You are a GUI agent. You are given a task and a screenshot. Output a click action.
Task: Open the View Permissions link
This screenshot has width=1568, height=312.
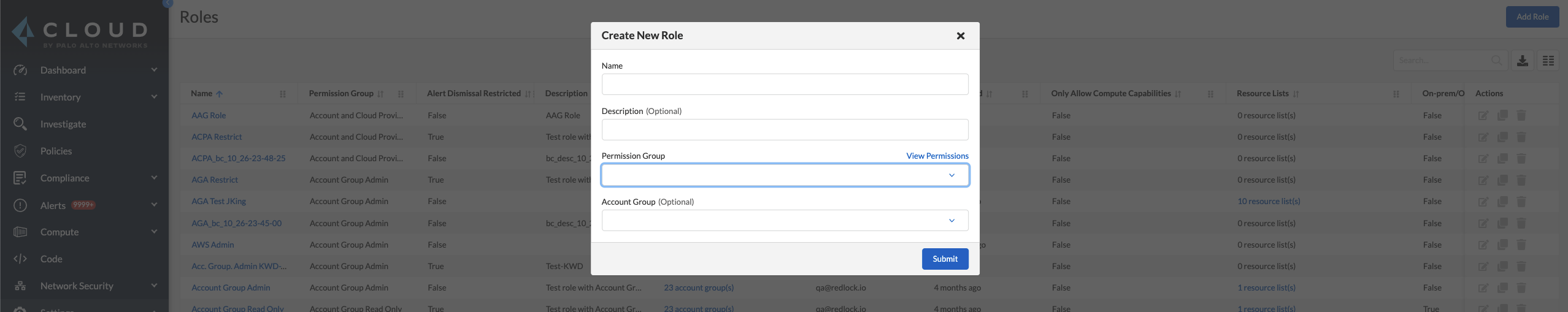937,156
